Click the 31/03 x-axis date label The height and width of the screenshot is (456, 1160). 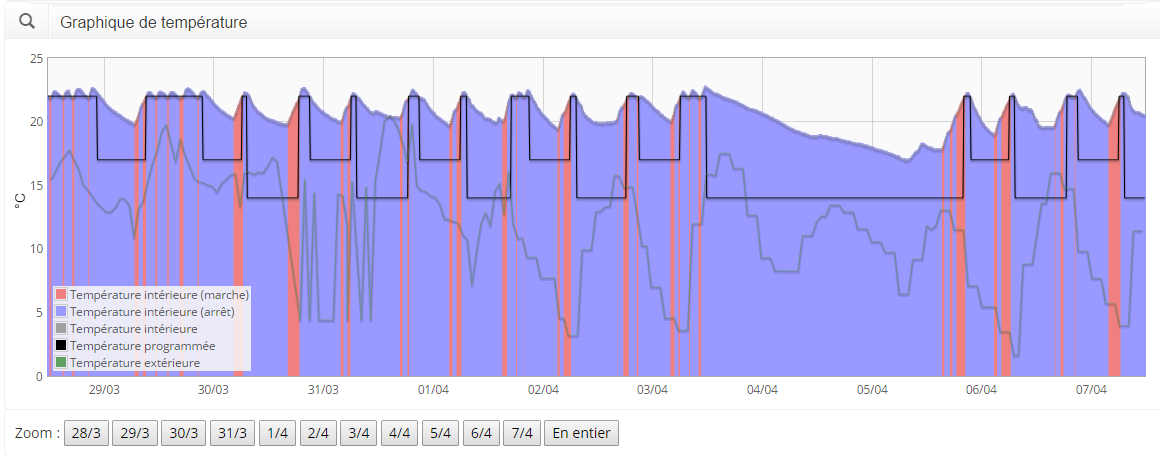click(x=323, y=389)
